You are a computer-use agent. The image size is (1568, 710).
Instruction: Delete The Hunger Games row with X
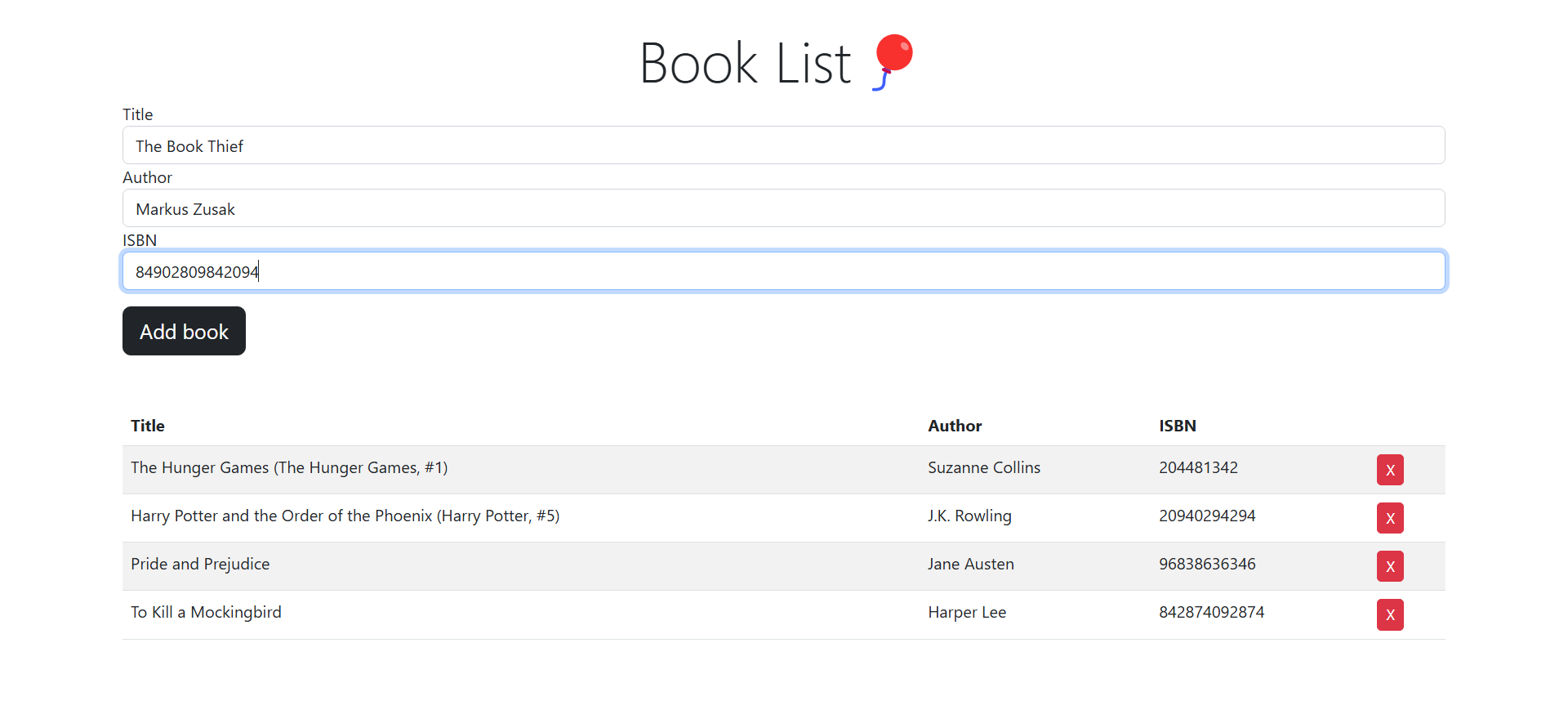pyautogui.click(x=1390, y=470)
